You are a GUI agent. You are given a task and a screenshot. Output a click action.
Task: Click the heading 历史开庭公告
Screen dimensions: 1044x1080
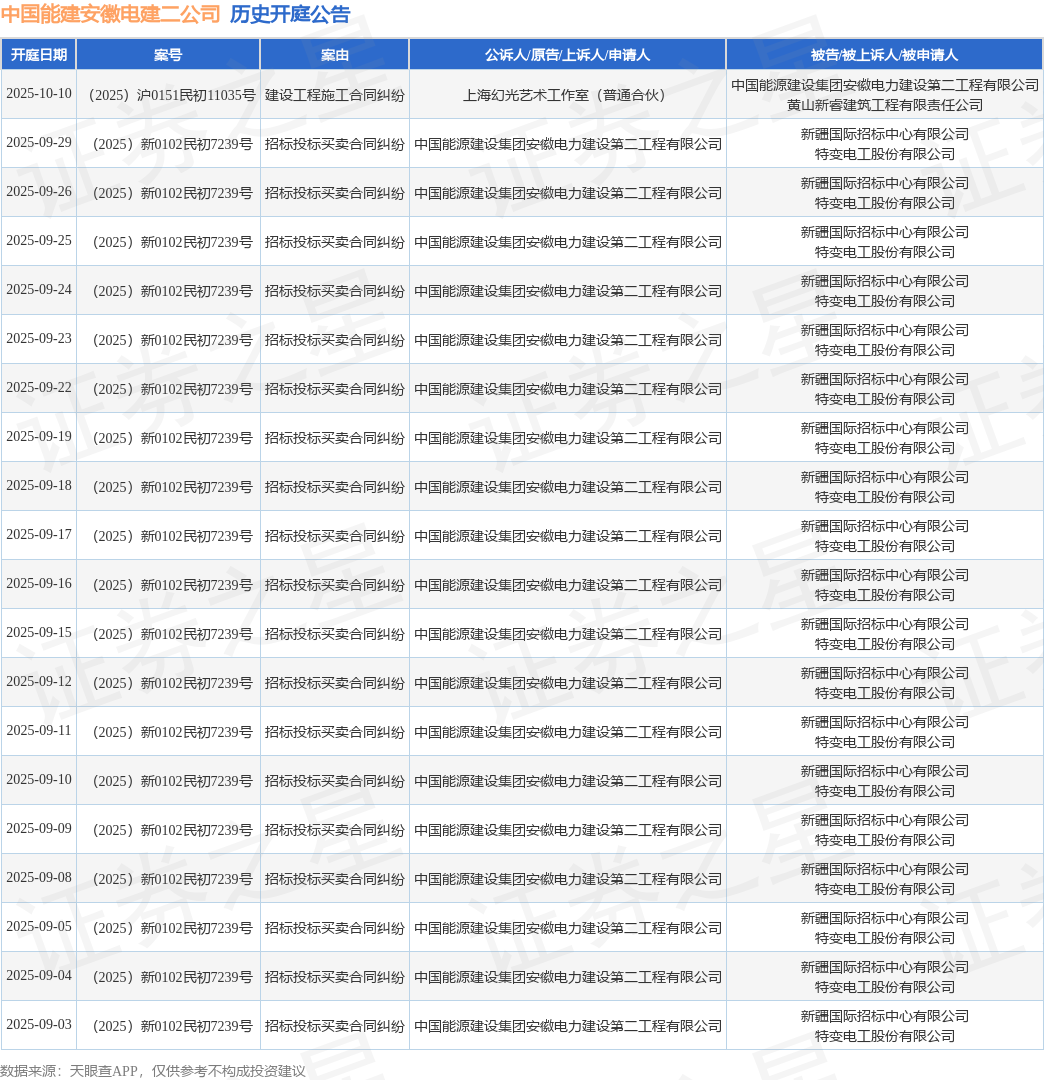pos(290,14)
